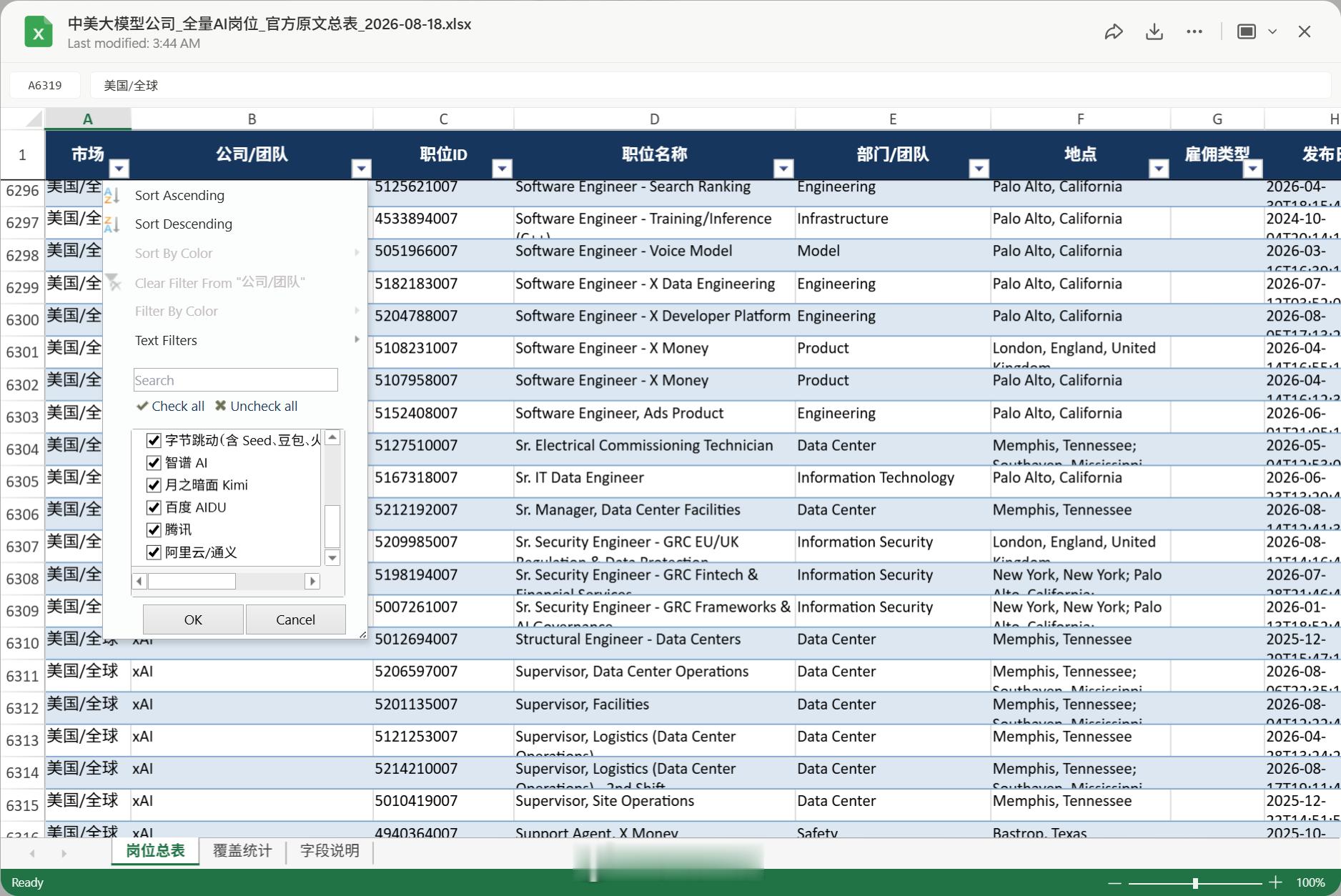Click the filter list horizontal scrollbar thumb
This screenshot has width=1341, height=896.
(x=192, y=581)
